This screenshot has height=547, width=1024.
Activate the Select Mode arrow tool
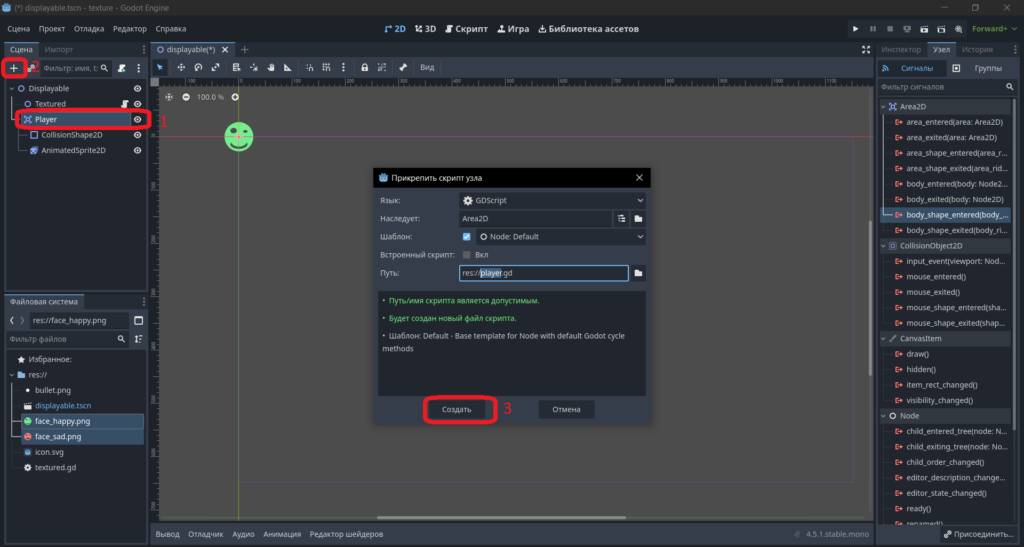tap(160, 67)
